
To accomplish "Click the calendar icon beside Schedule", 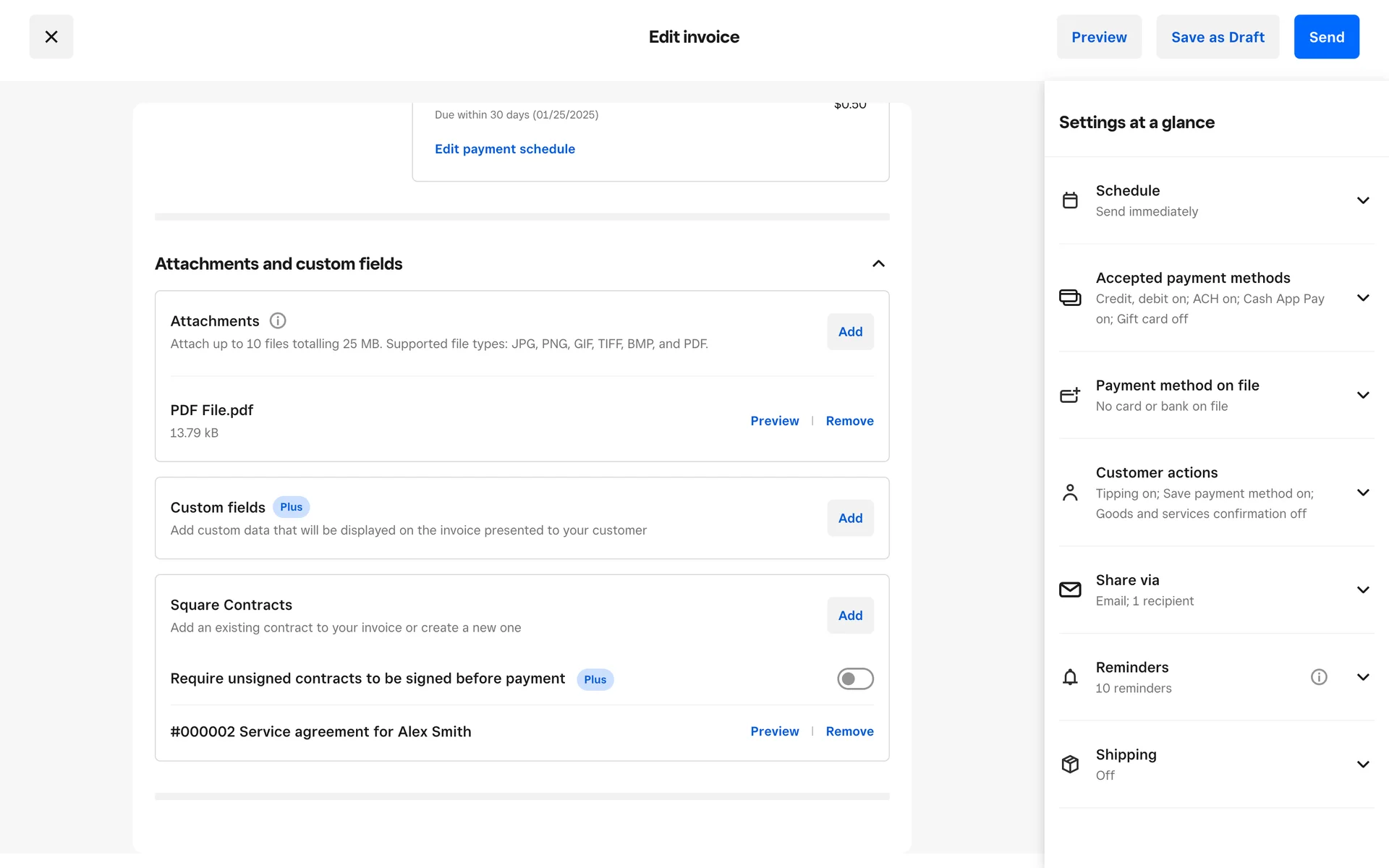I will coord(1070,200).
